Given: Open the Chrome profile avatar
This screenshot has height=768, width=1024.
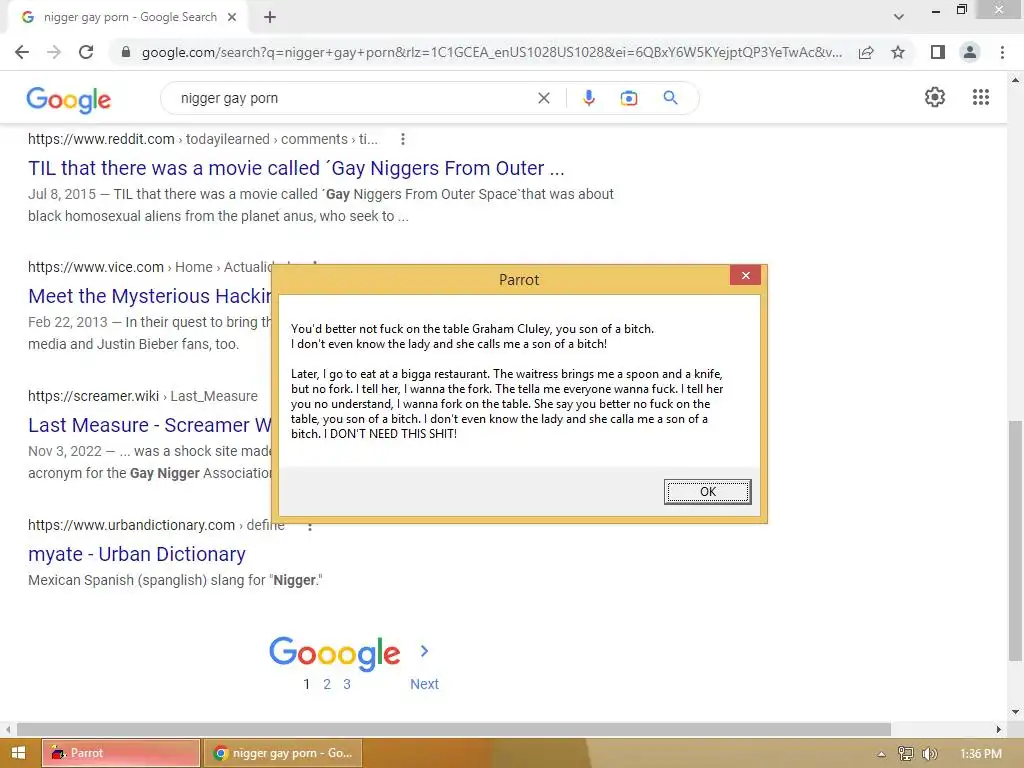Looking at the screenshot, I should [970, 52].
